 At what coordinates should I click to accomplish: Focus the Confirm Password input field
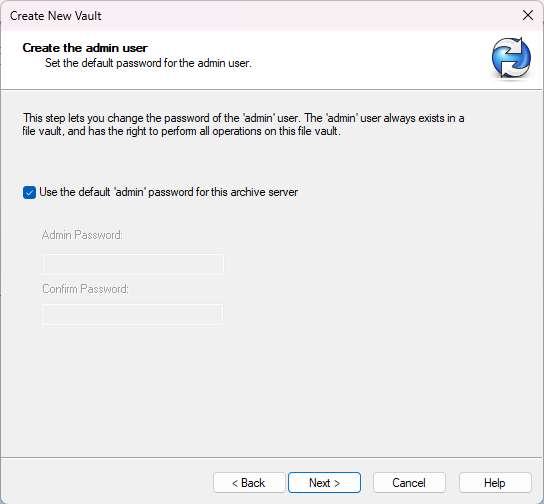[133, 315]
